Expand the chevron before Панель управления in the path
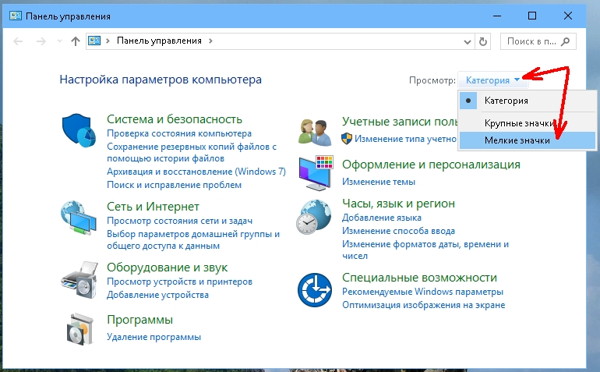Screen dimensions: 600x372 click(108, 41)
